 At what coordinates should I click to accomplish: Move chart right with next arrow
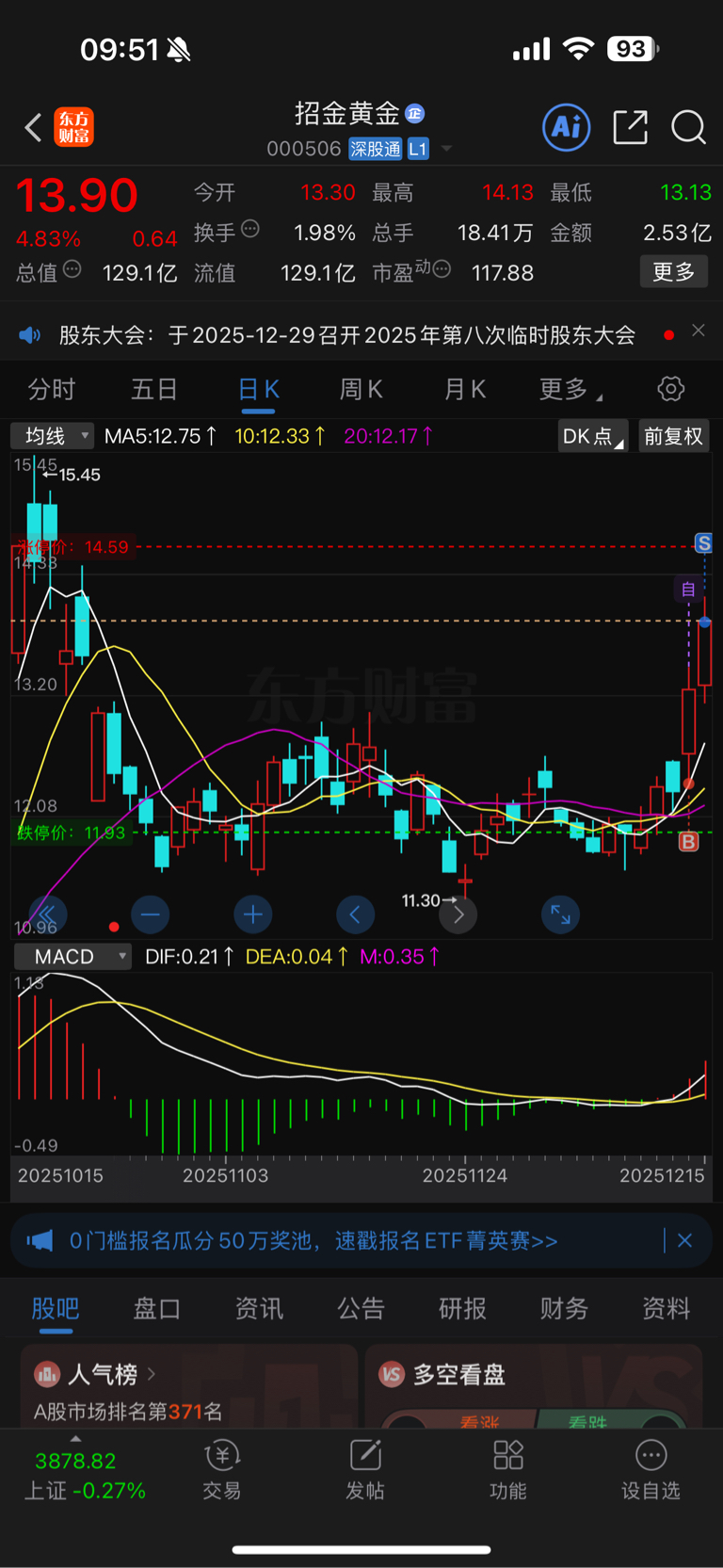[458, 913]
